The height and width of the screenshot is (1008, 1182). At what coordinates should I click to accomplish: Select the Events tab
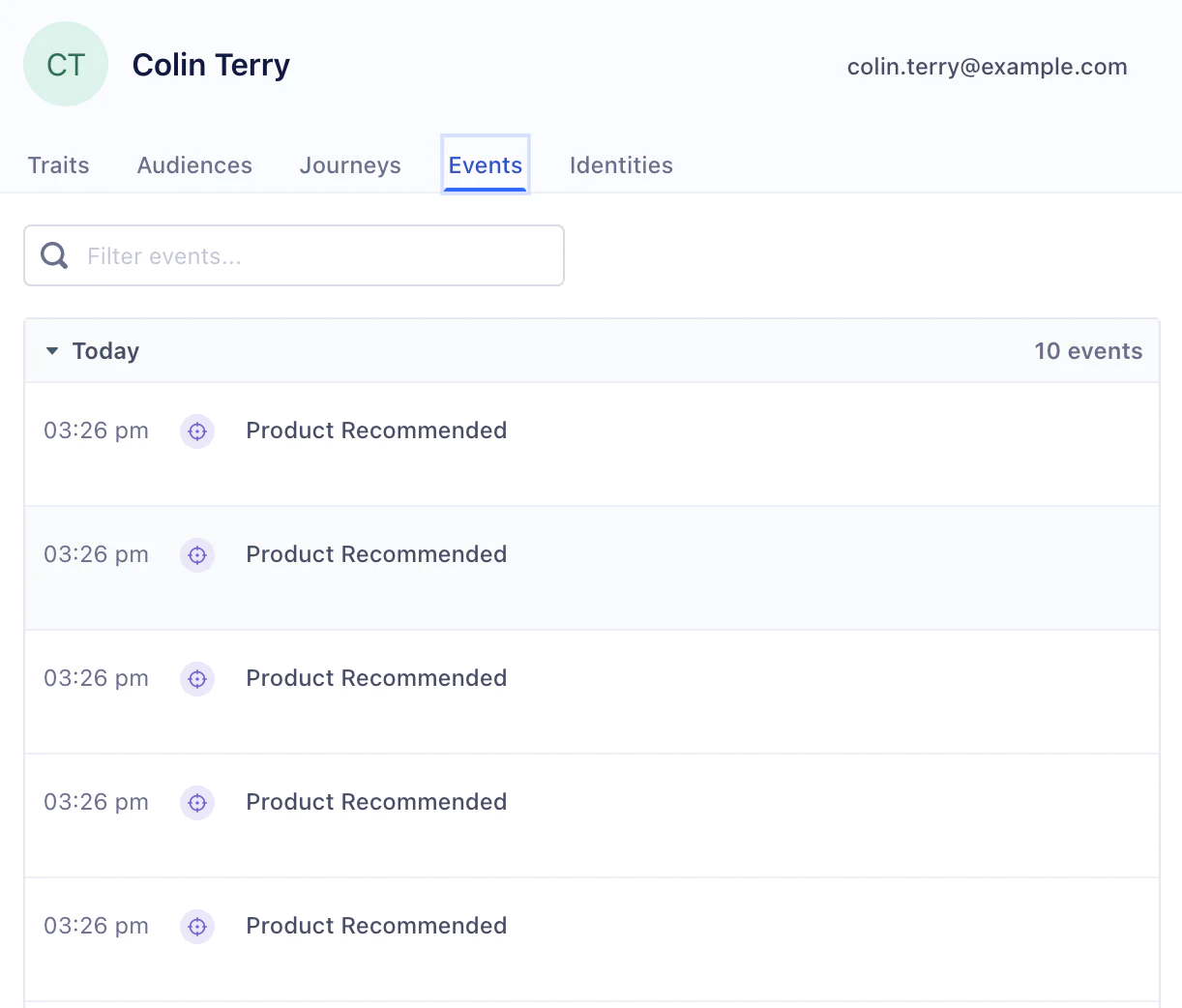click(x=485, y=164)
